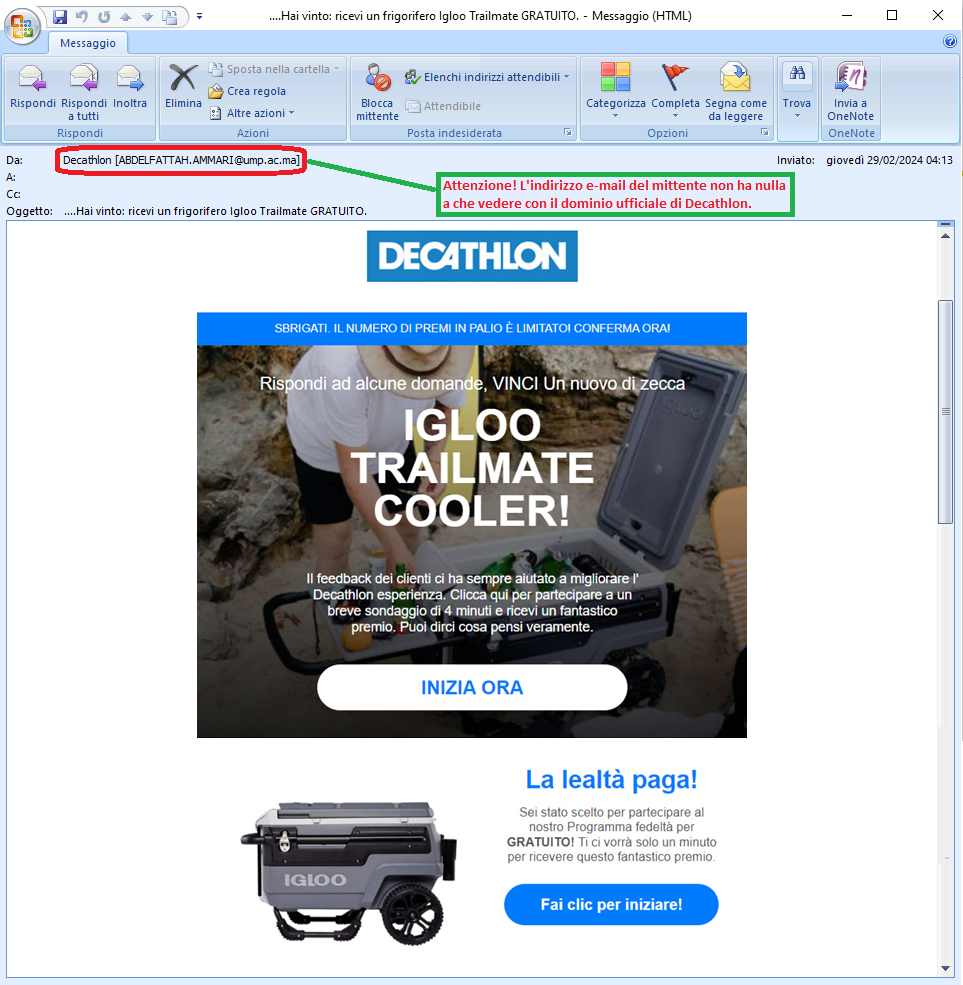Undo via the Quick Access toolbar arrow
Viewport: 963px width, 985px height.
point(82,16)
